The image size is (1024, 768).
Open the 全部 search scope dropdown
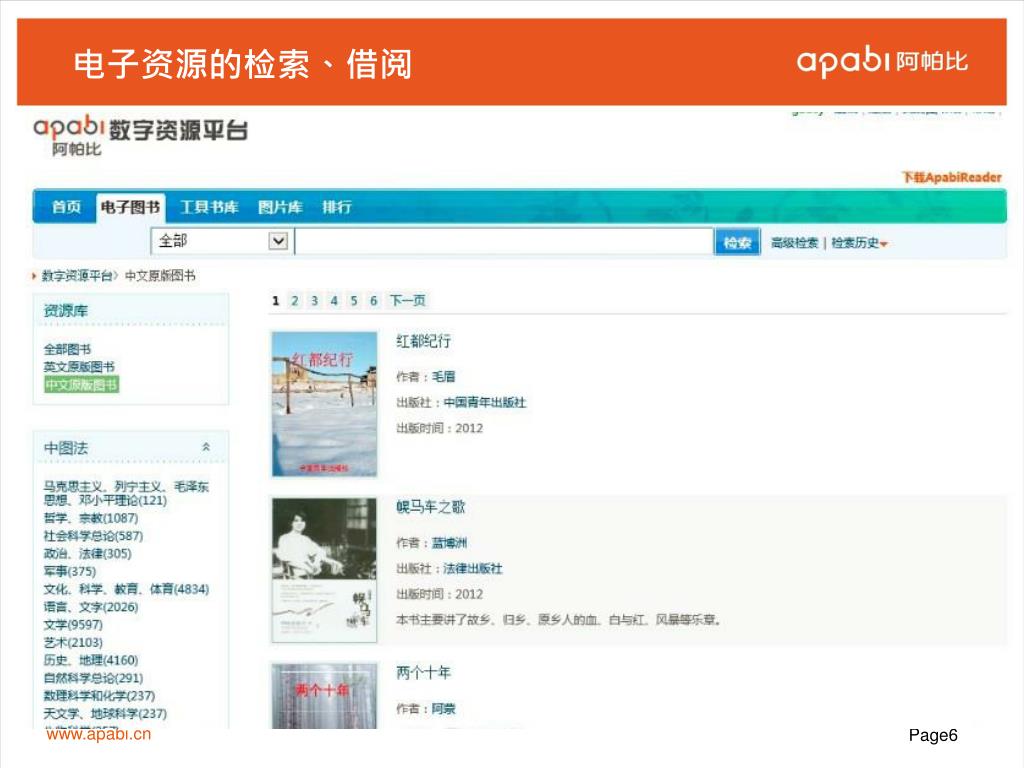pyautogui.click(x=220, y=241)
